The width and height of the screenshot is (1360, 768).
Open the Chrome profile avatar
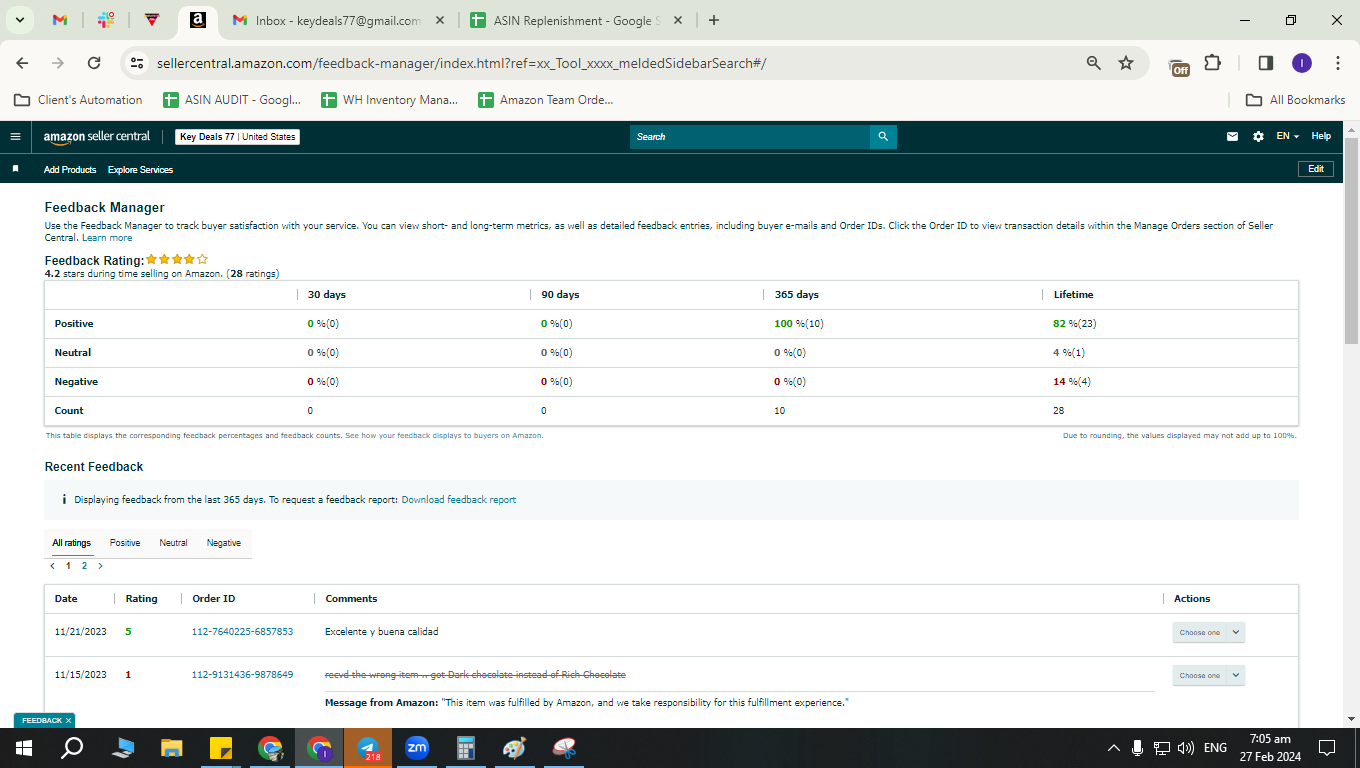point(1301,63)
